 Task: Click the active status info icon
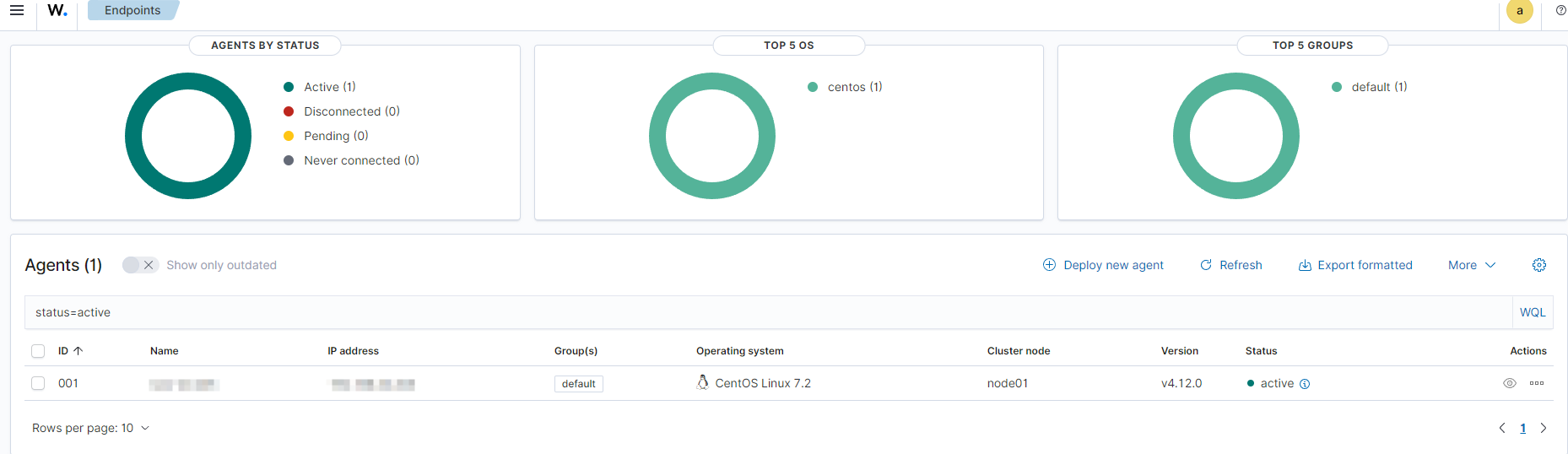coord(1305,384)
